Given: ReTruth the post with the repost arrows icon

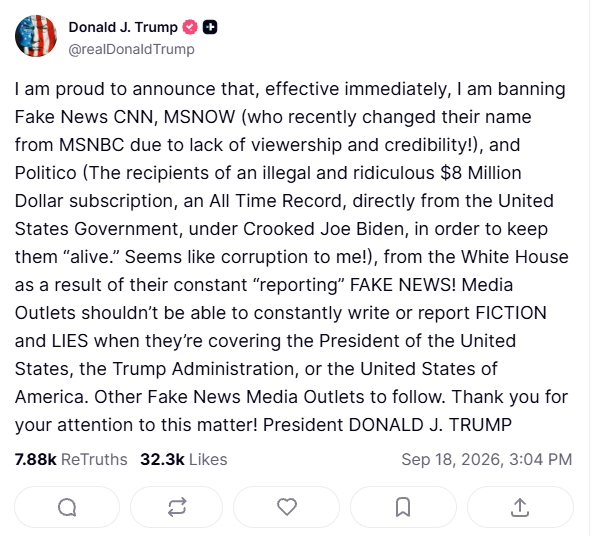Looking at the screenshot, I should [x=177, y=507].
